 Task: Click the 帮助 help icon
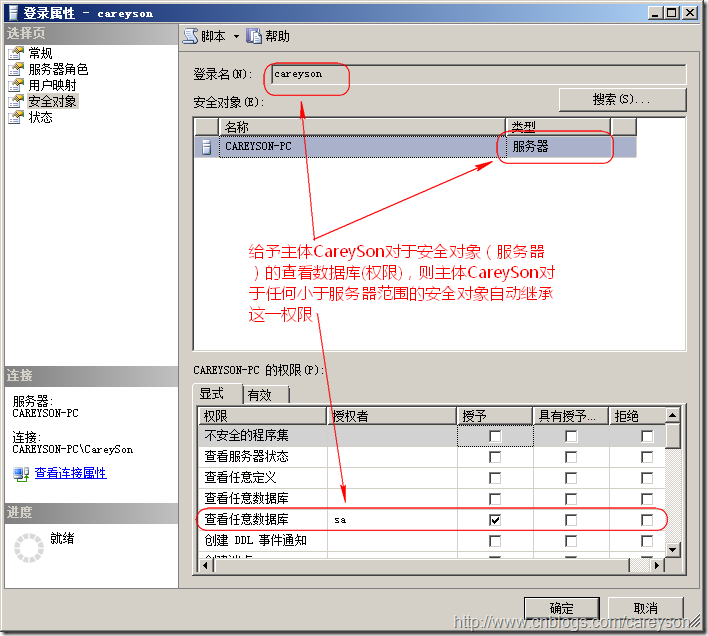click(x=254, y=36)
